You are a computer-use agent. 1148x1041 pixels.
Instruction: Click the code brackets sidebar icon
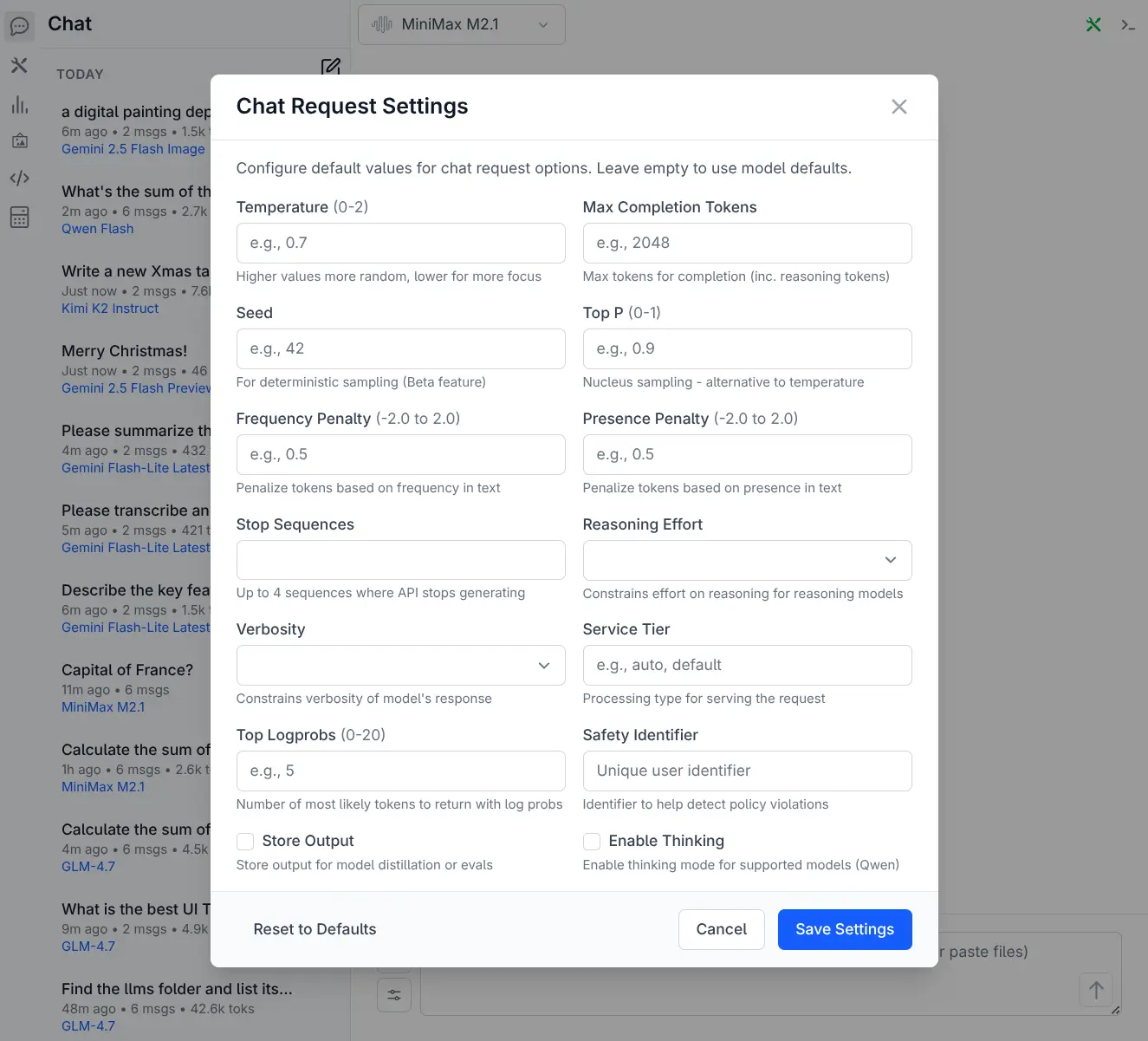[19, 178]
